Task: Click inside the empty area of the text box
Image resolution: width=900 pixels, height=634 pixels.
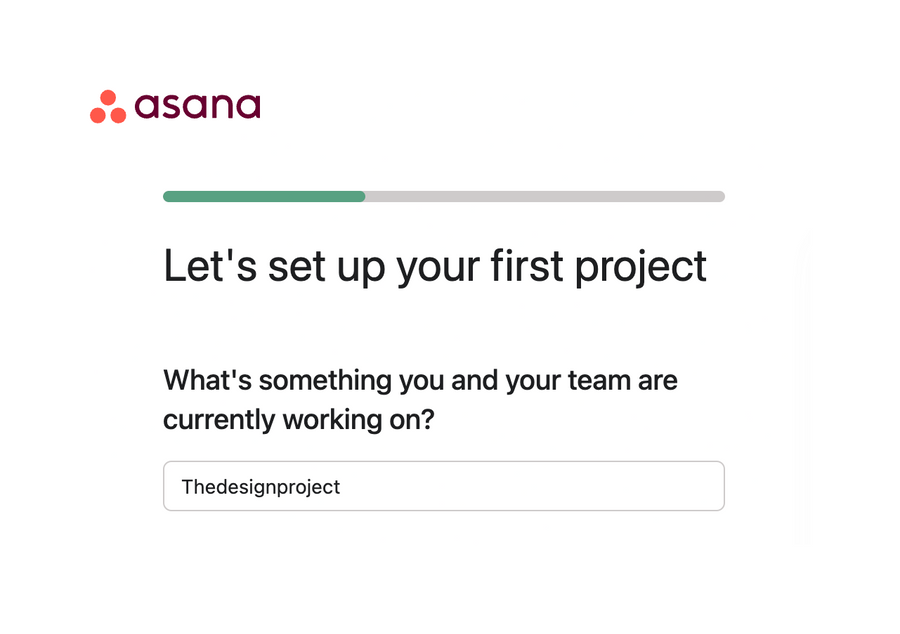Action: tap(550, 486)
